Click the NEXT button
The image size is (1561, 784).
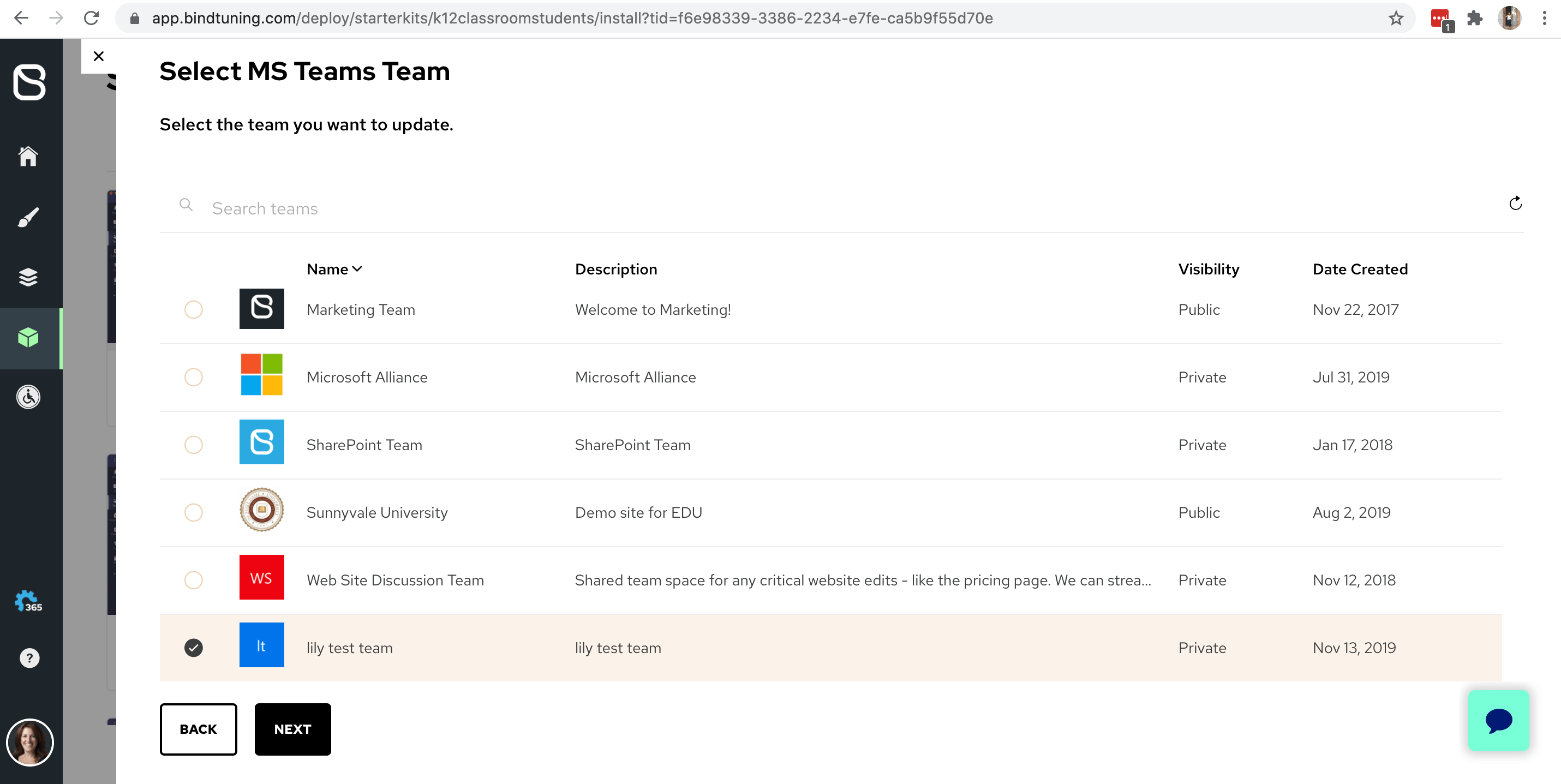tap(292, 729)
